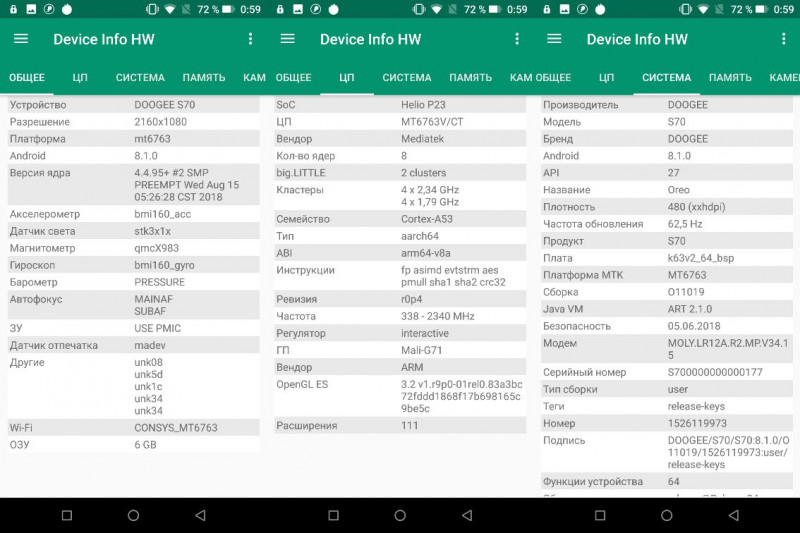Tap the 'PRESSURE' barometer value
Image resolution: width=800 pixels, height=533 pixels.
[x=160, y=282]
